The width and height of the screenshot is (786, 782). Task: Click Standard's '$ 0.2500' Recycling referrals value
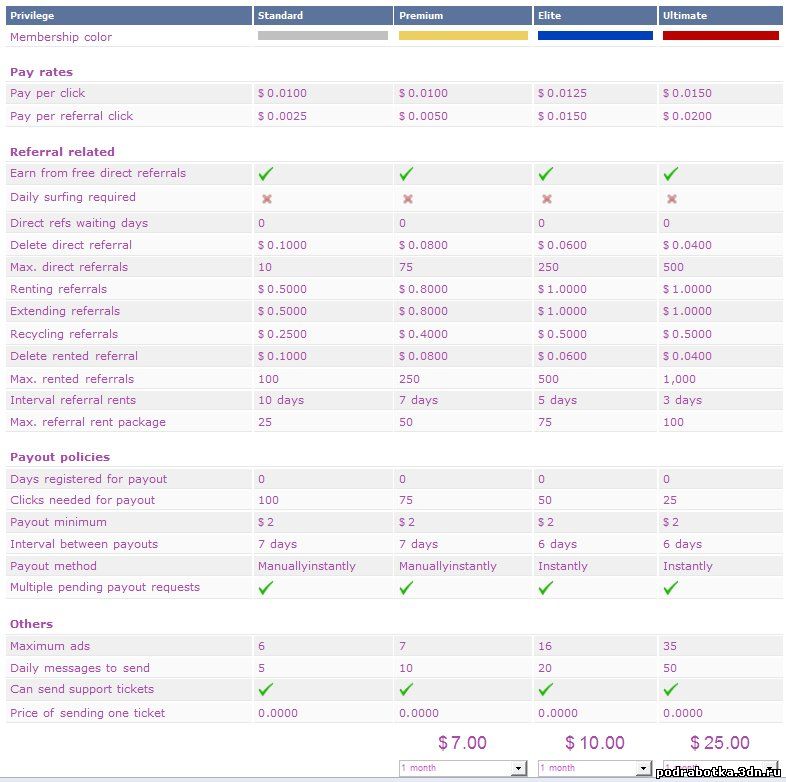[282, 334]
